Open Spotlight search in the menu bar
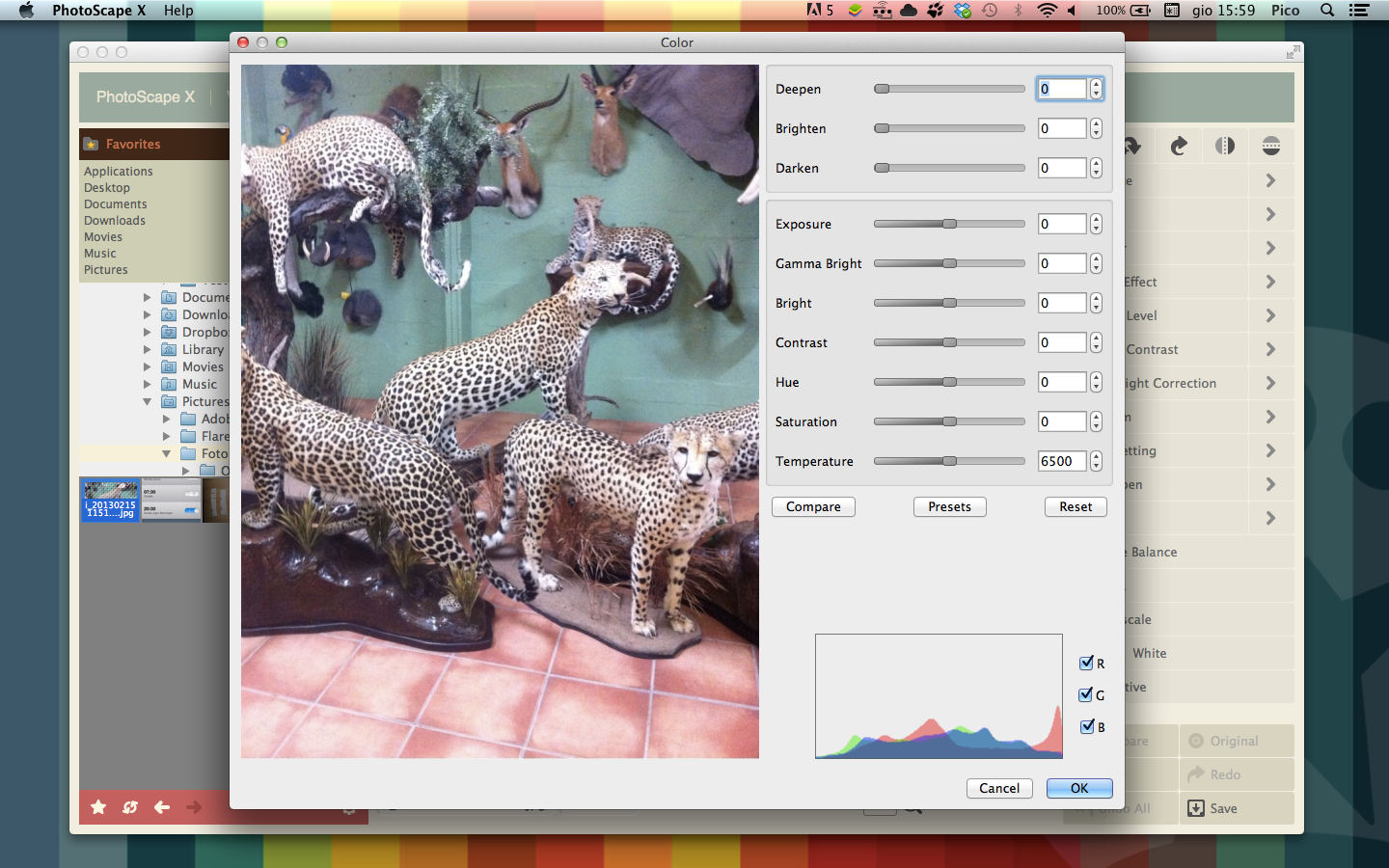Screen dimensions: 1389x868 point(1327,11)
